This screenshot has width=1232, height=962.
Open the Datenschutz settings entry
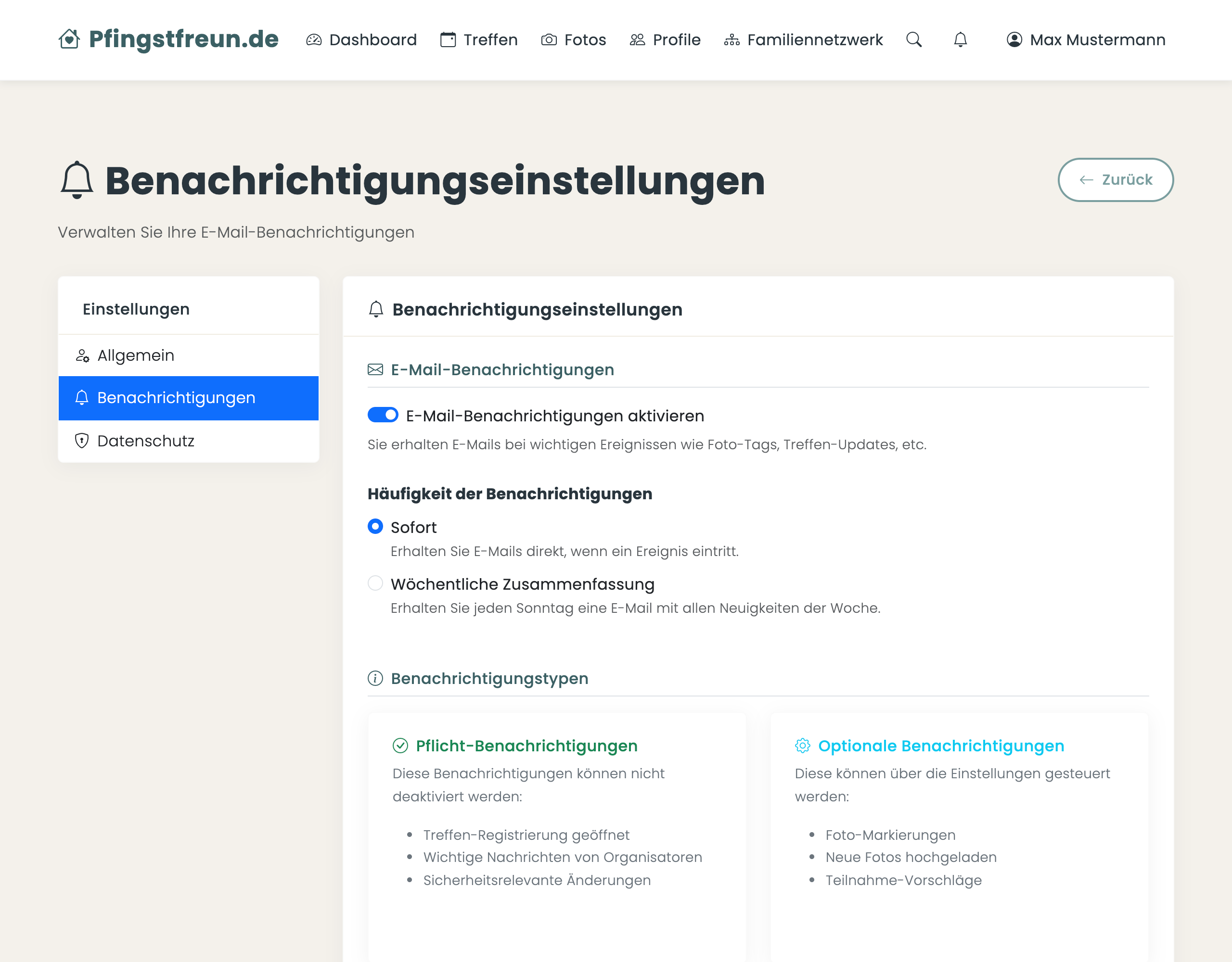(145, 441)
